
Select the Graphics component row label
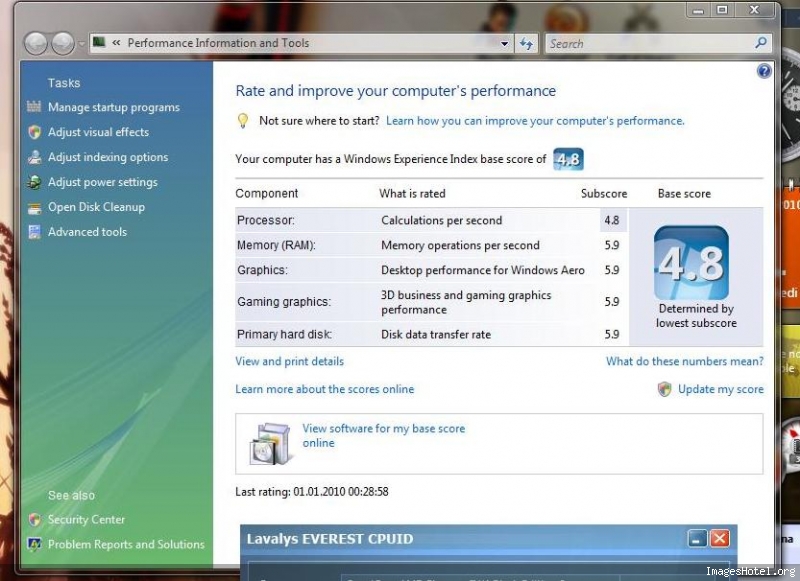[262, 270]
